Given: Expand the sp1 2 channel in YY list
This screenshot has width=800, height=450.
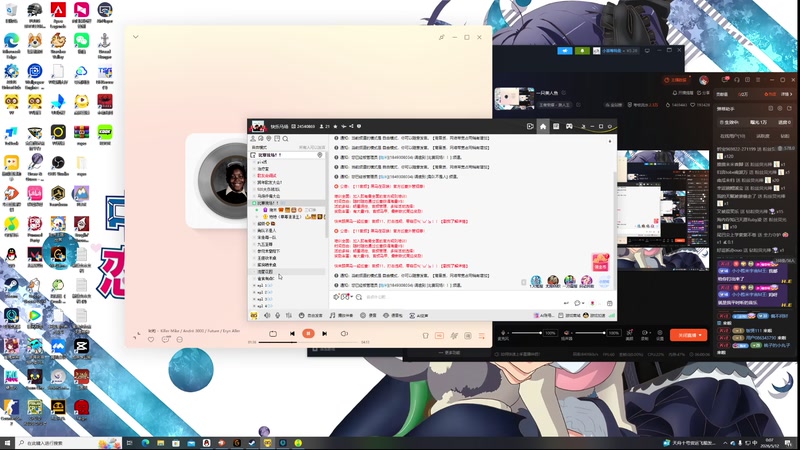Looking at the screenshot, I should (x=254, y=292).
